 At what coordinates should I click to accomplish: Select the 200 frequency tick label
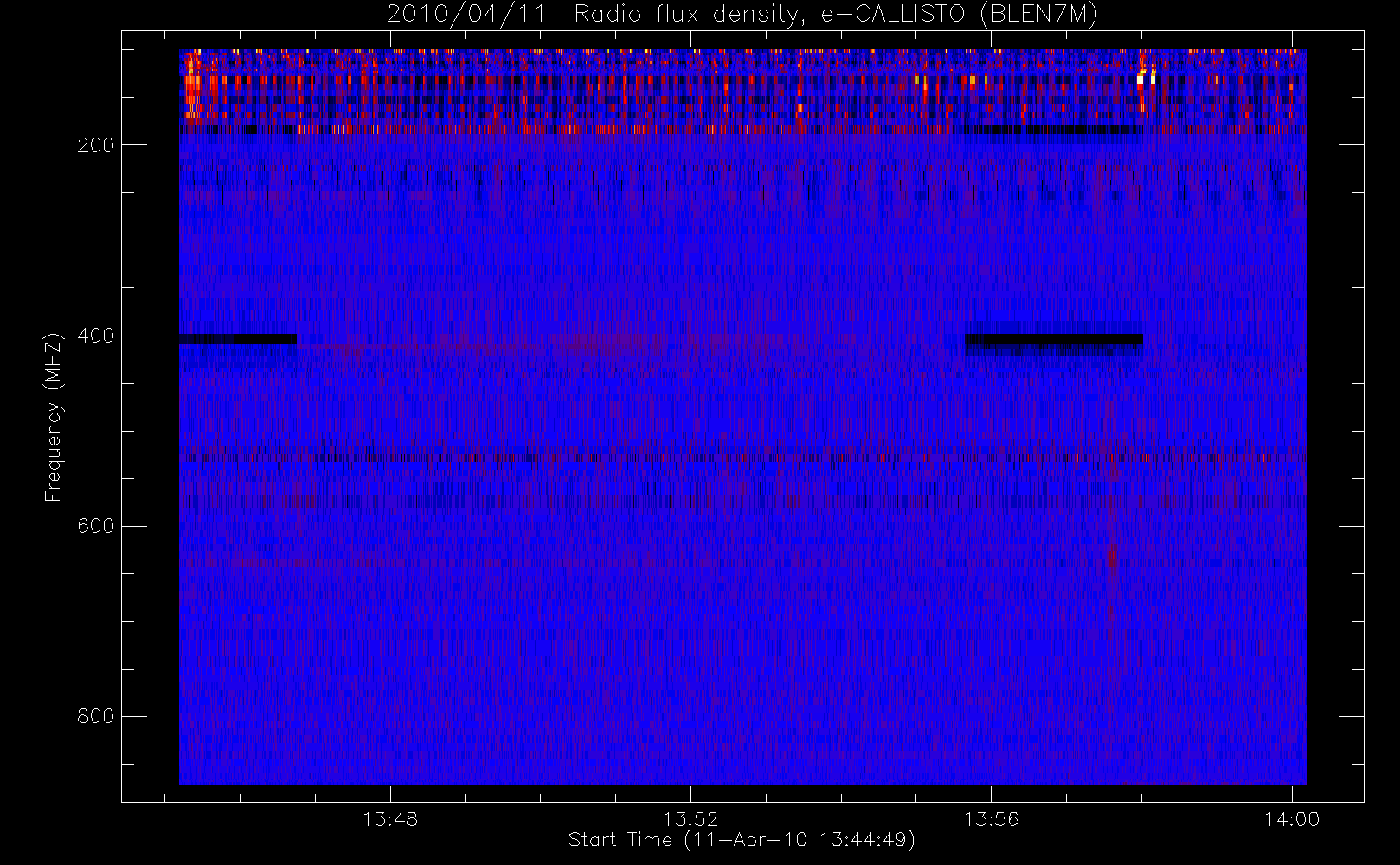coord(96,145)
